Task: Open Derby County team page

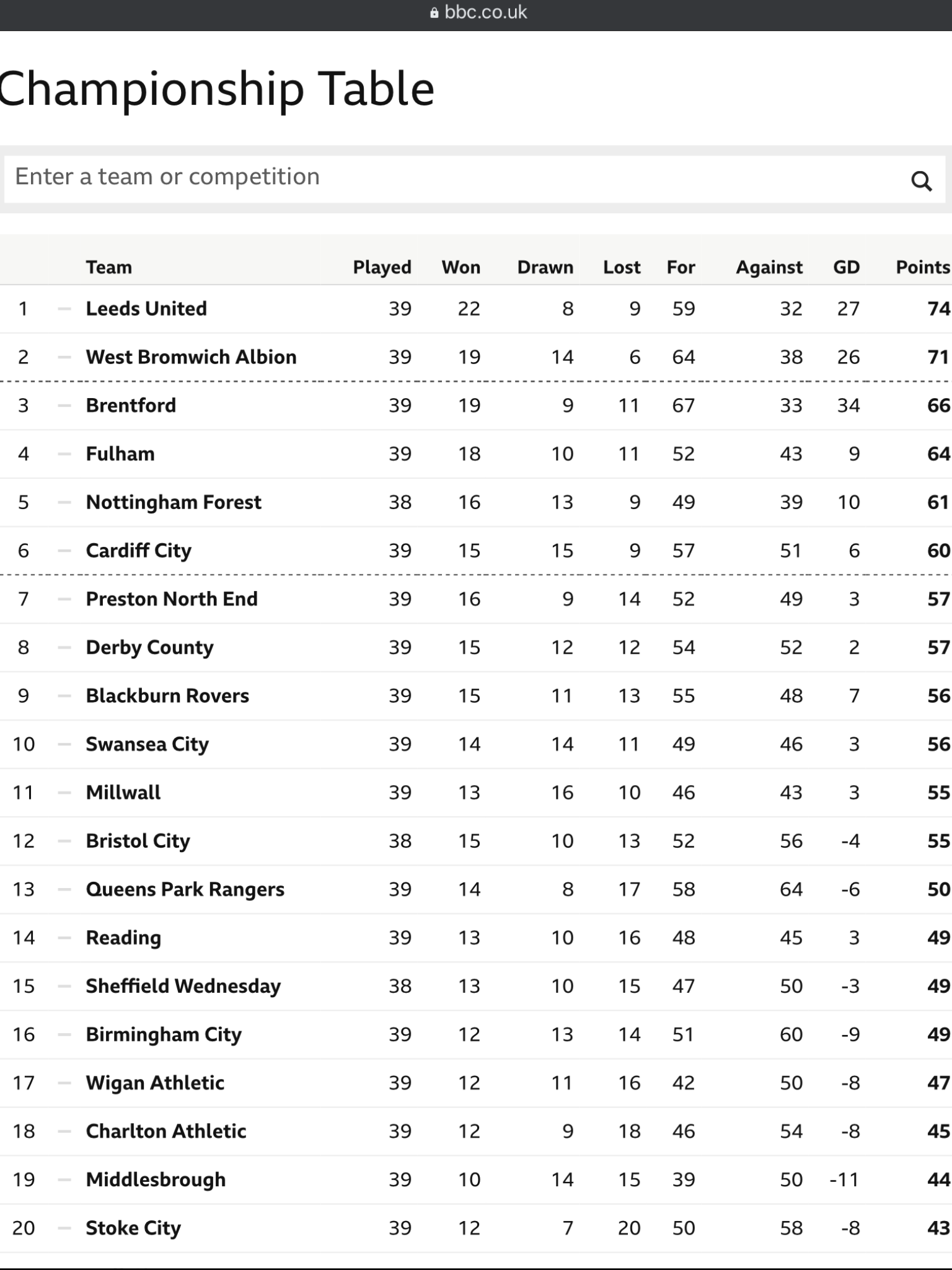Action: pos(149,647)
